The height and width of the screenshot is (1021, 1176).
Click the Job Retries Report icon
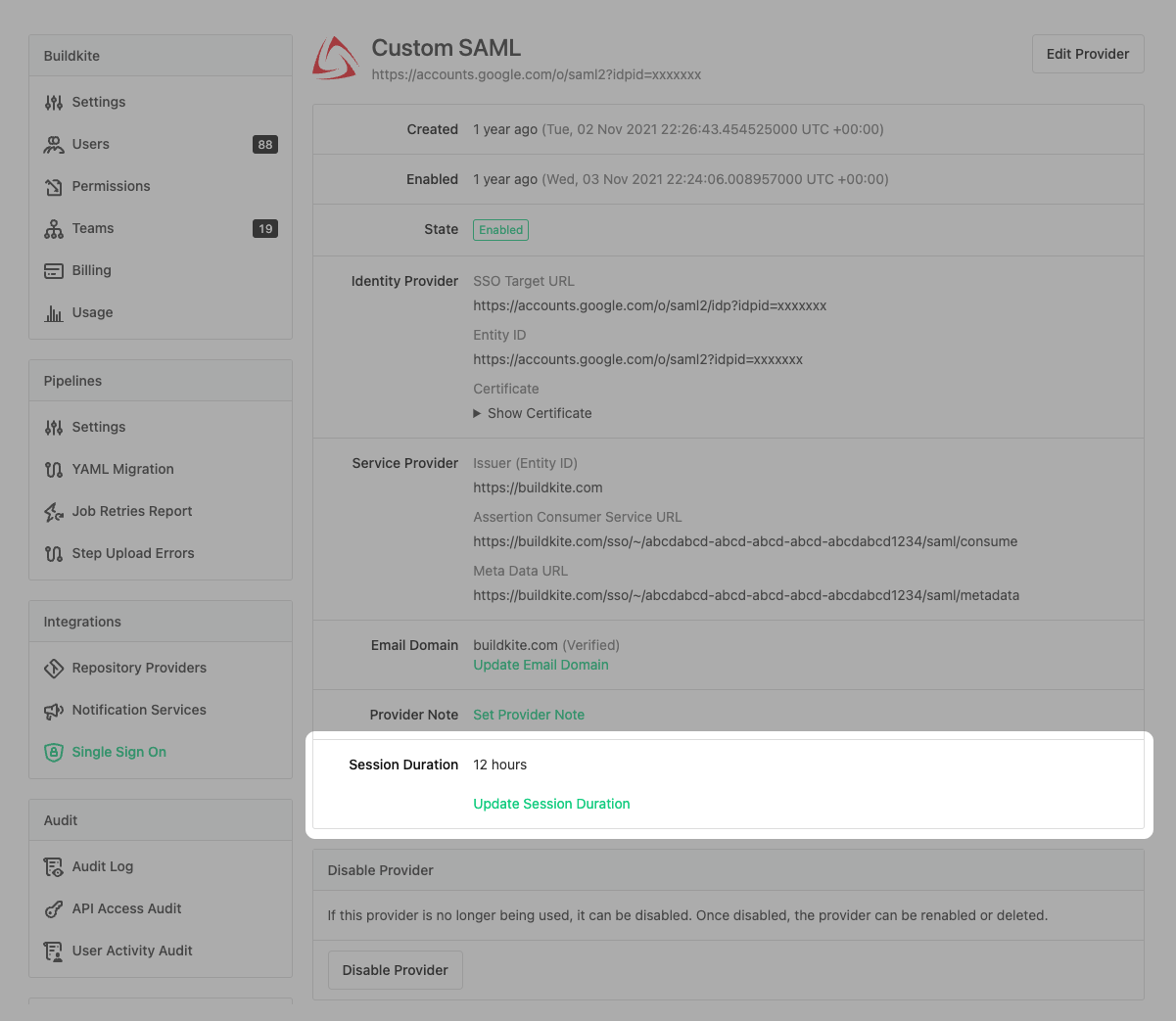point(54,511)
